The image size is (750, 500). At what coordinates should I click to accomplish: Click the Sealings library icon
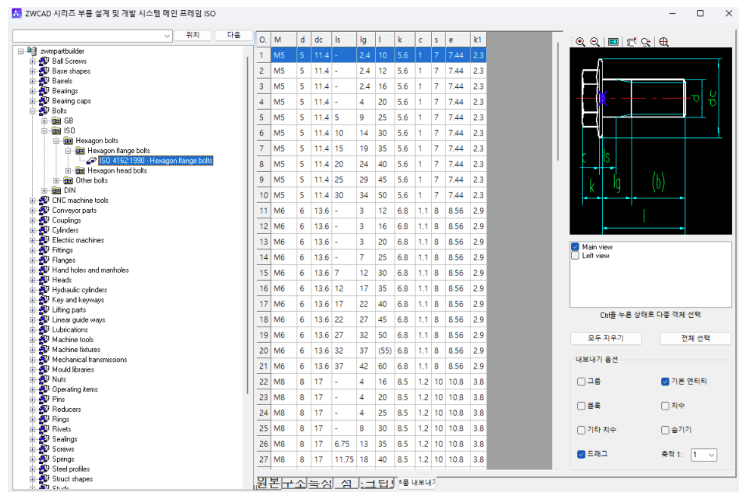(44, 439)
